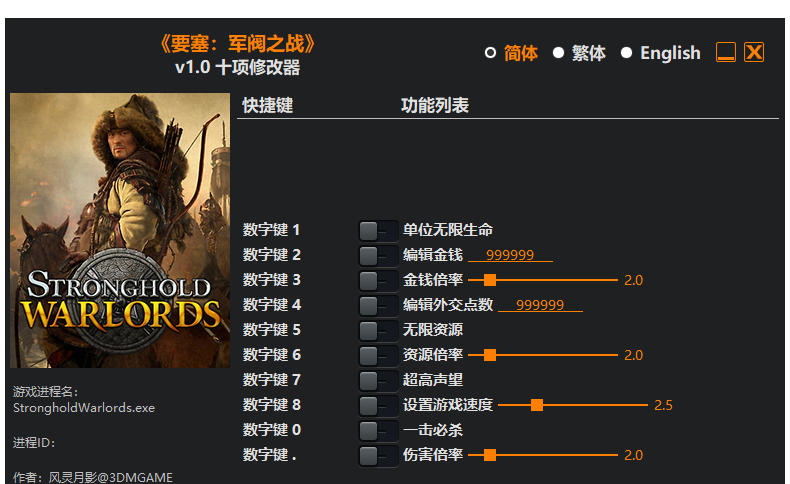Click 进程ID label

(x=34, y=443)
